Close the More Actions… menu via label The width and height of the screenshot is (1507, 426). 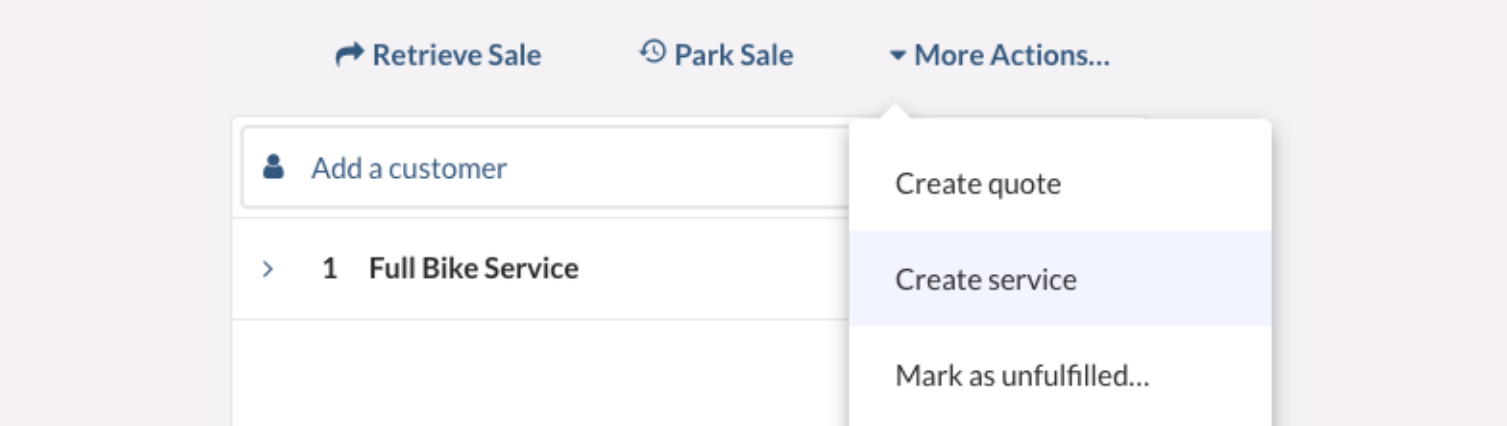pyautogui.click(x=1011, y=55)
